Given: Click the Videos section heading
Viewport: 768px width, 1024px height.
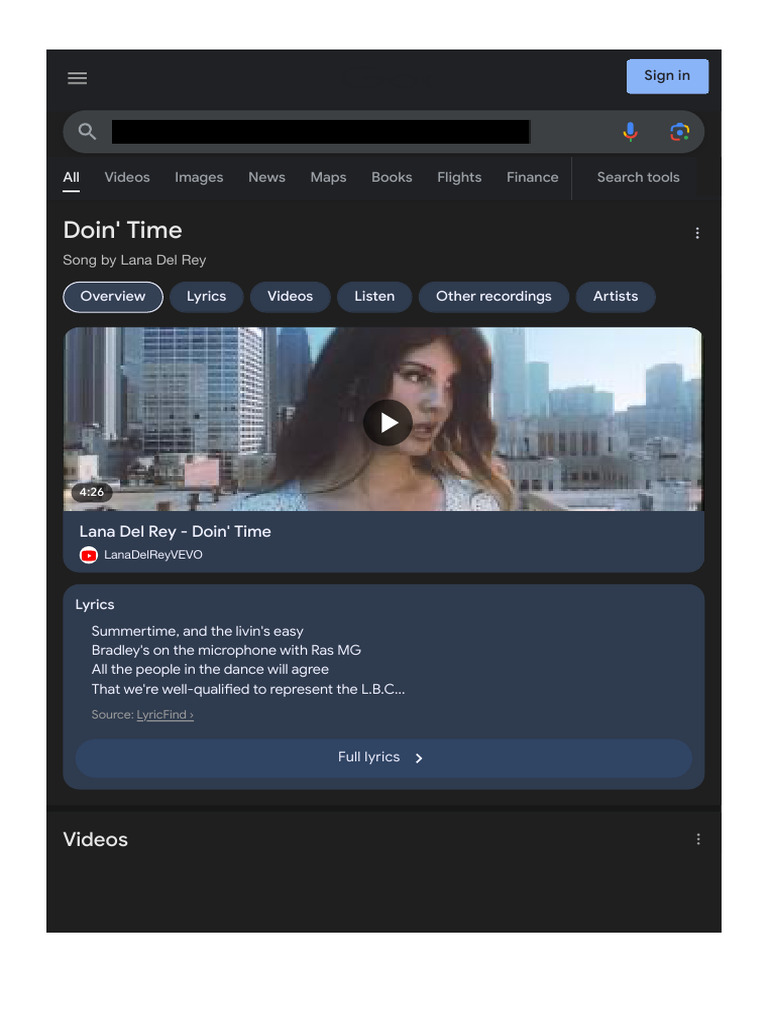Looking at the screenshot, I should click(95, 840).
